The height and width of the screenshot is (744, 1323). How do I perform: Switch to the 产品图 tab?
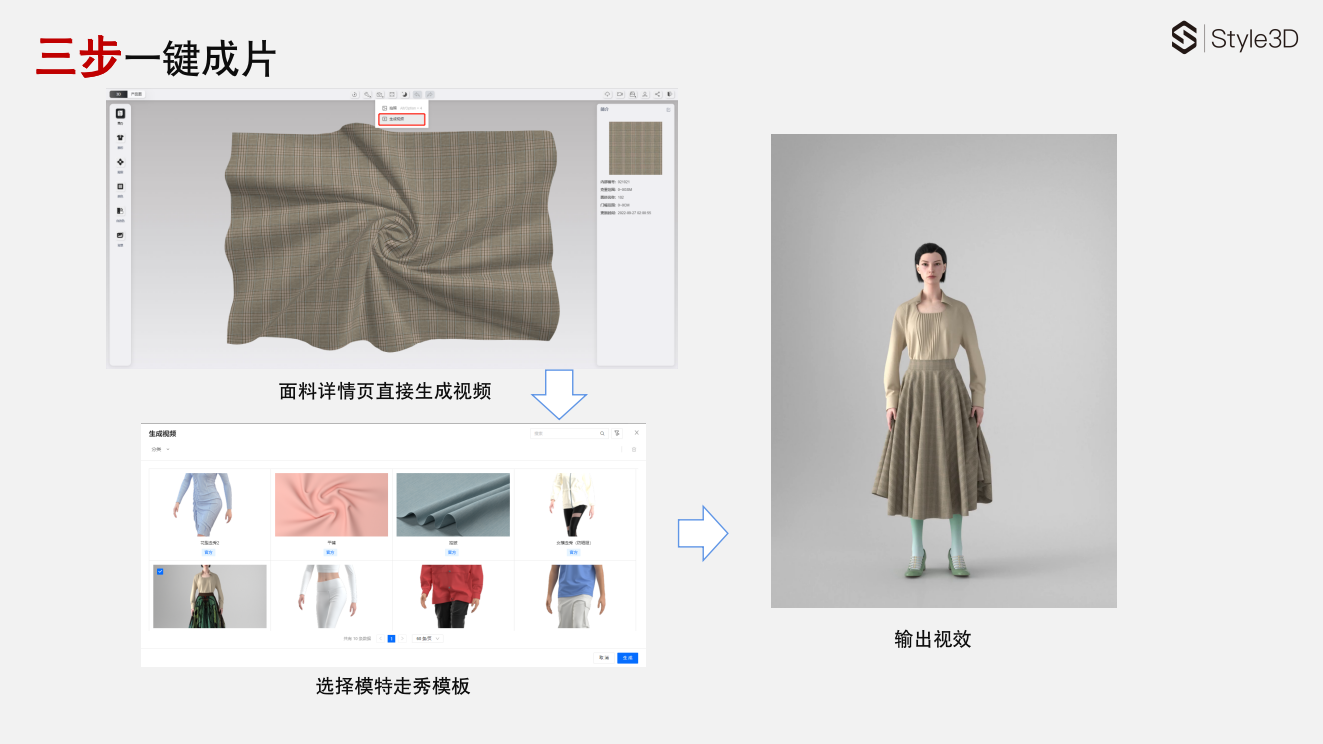[137, 94]
